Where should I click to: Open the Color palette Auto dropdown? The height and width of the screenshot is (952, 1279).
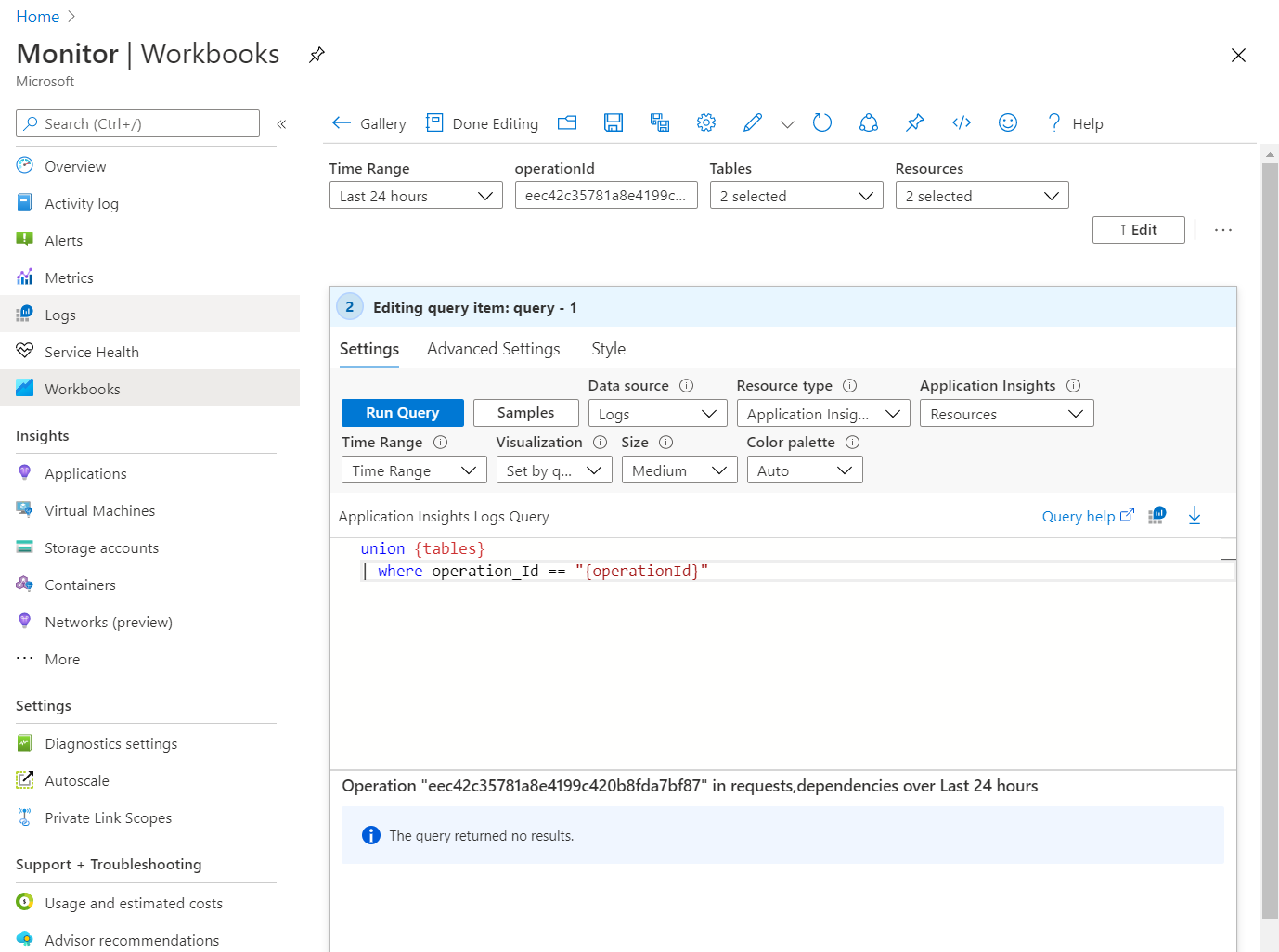coord(805,470)
